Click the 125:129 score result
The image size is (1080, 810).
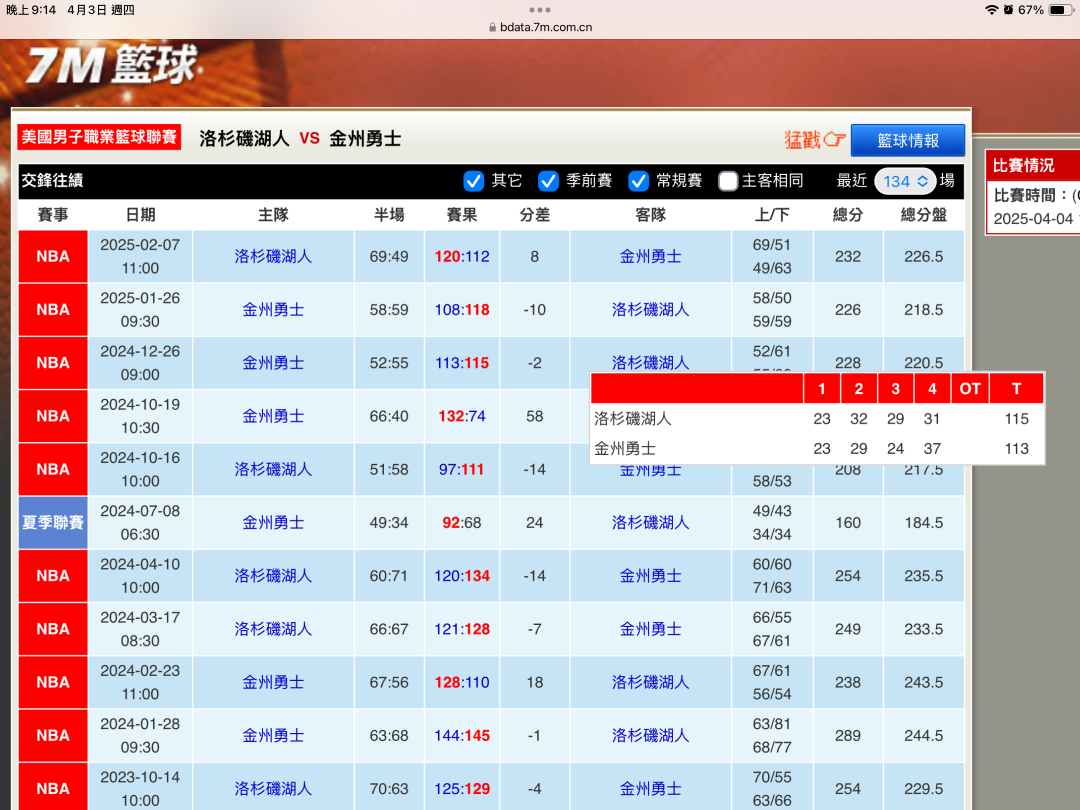pos(461,788)
